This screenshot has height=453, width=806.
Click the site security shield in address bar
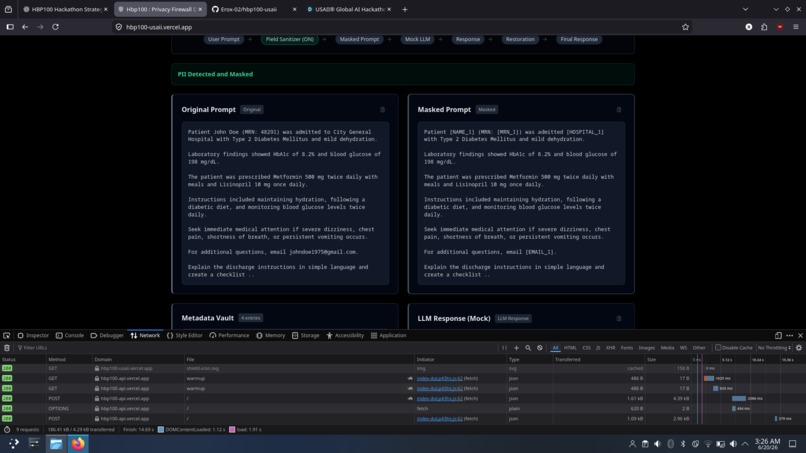(119, 27)
